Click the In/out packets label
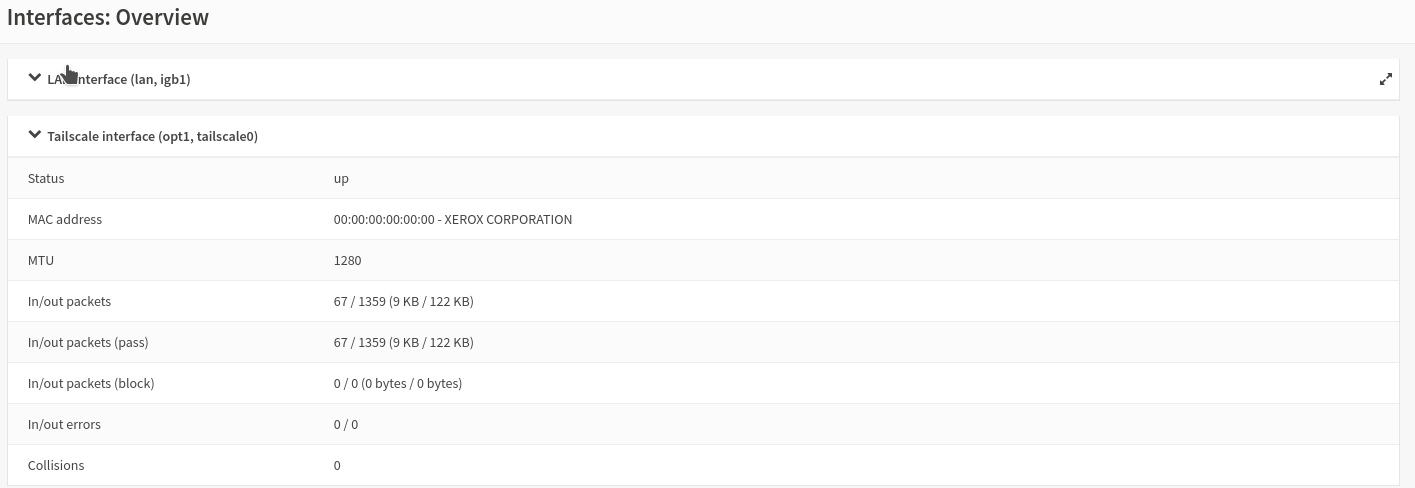 click(x=69, y=301)
